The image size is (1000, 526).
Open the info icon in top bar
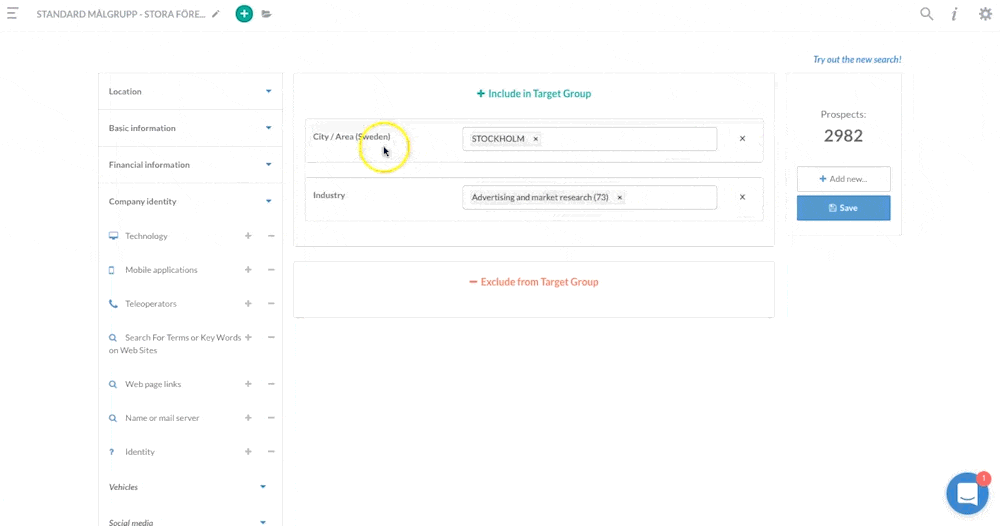[x=955, y=14]
